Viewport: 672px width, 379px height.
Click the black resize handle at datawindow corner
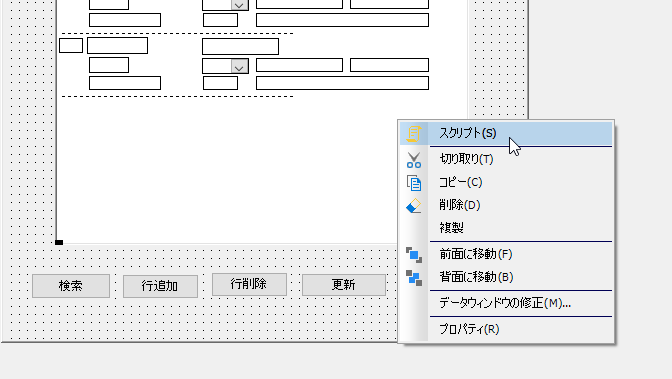tap(59, 243)
